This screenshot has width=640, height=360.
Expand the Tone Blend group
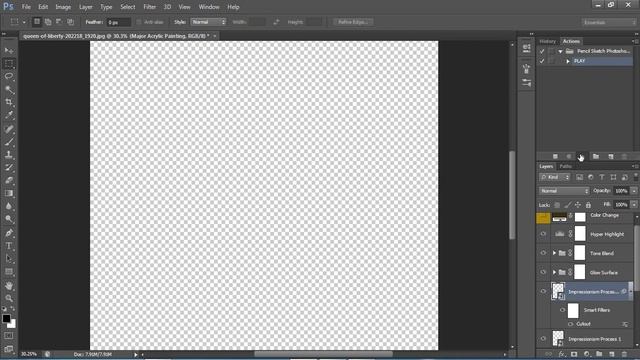pyautogui.click(x=554, y=253)
